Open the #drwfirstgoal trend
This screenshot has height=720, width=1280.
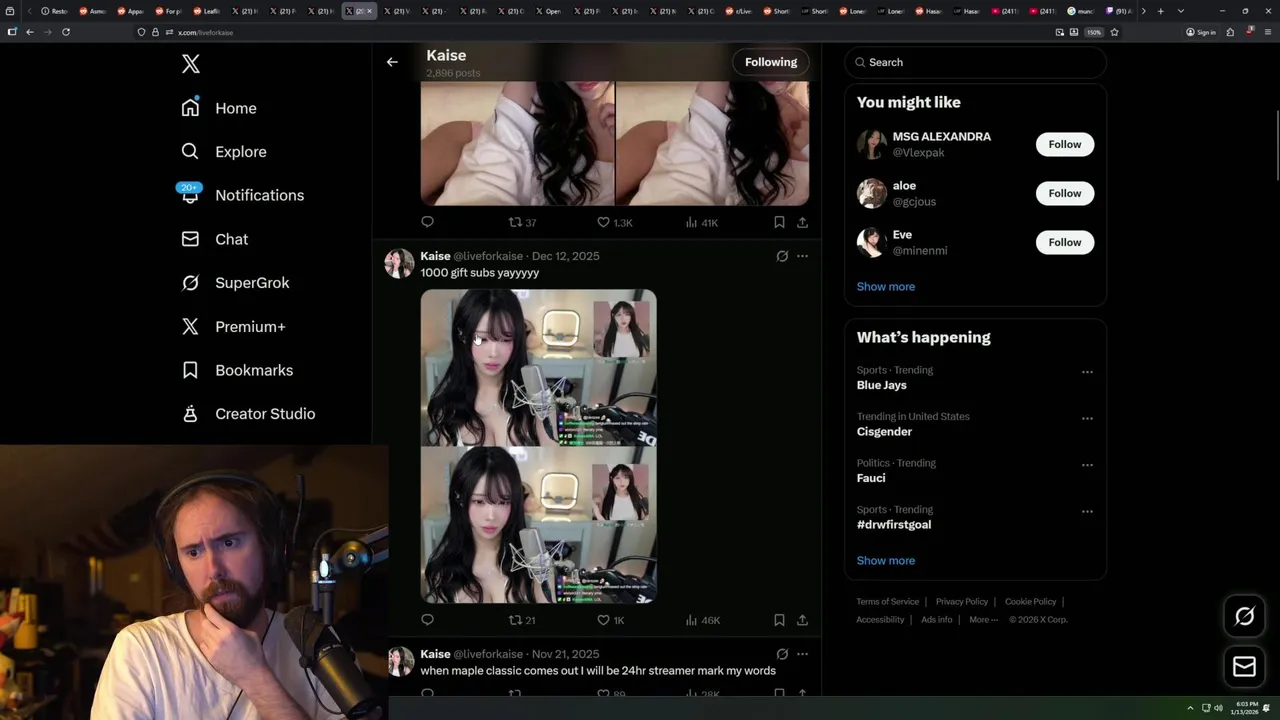coord(894,525)
